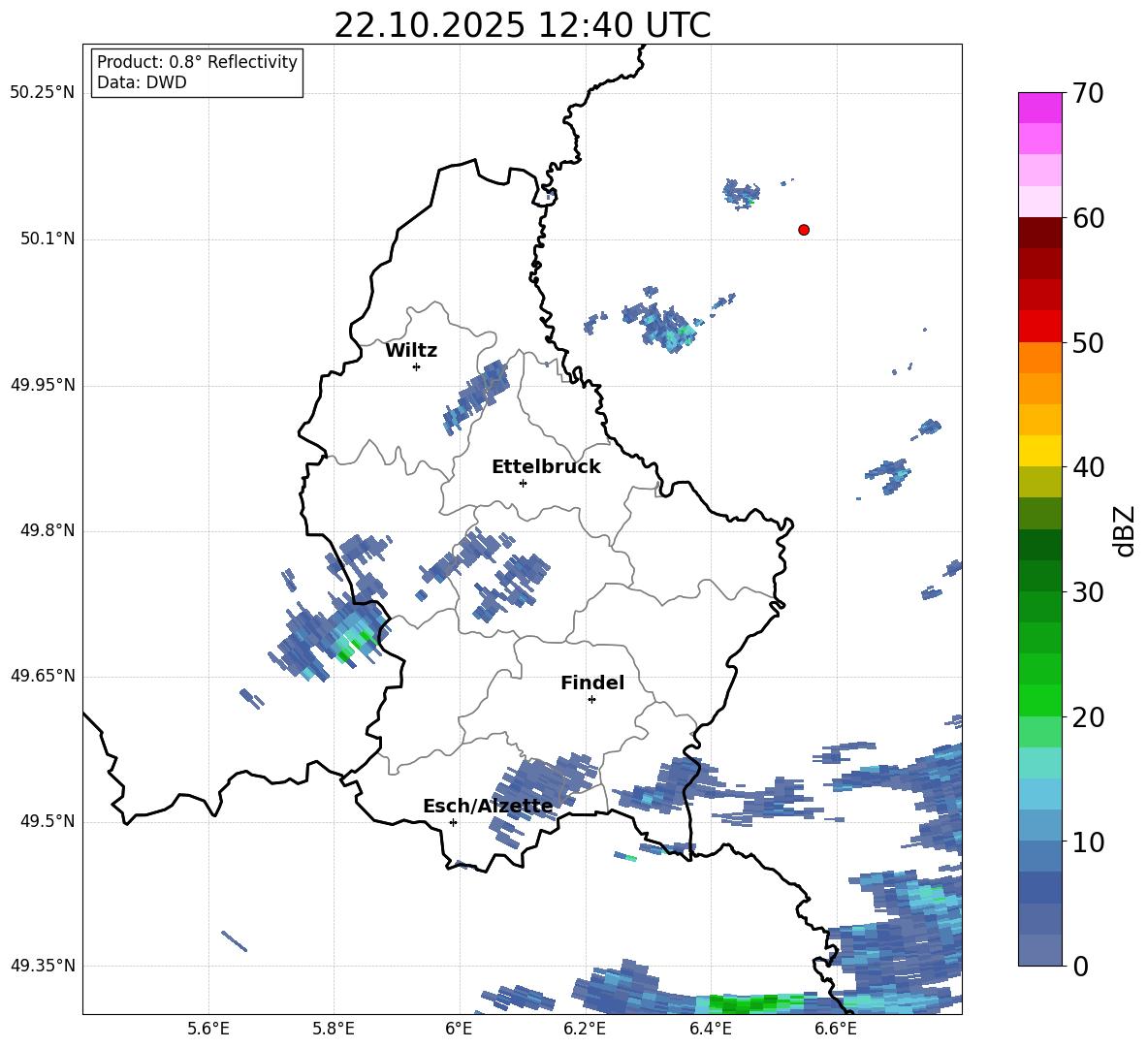Click the green echo core west of Luxembourg
This screenshot has height=1048, width=1148.
pyautogui.click(x=353, y=644)
